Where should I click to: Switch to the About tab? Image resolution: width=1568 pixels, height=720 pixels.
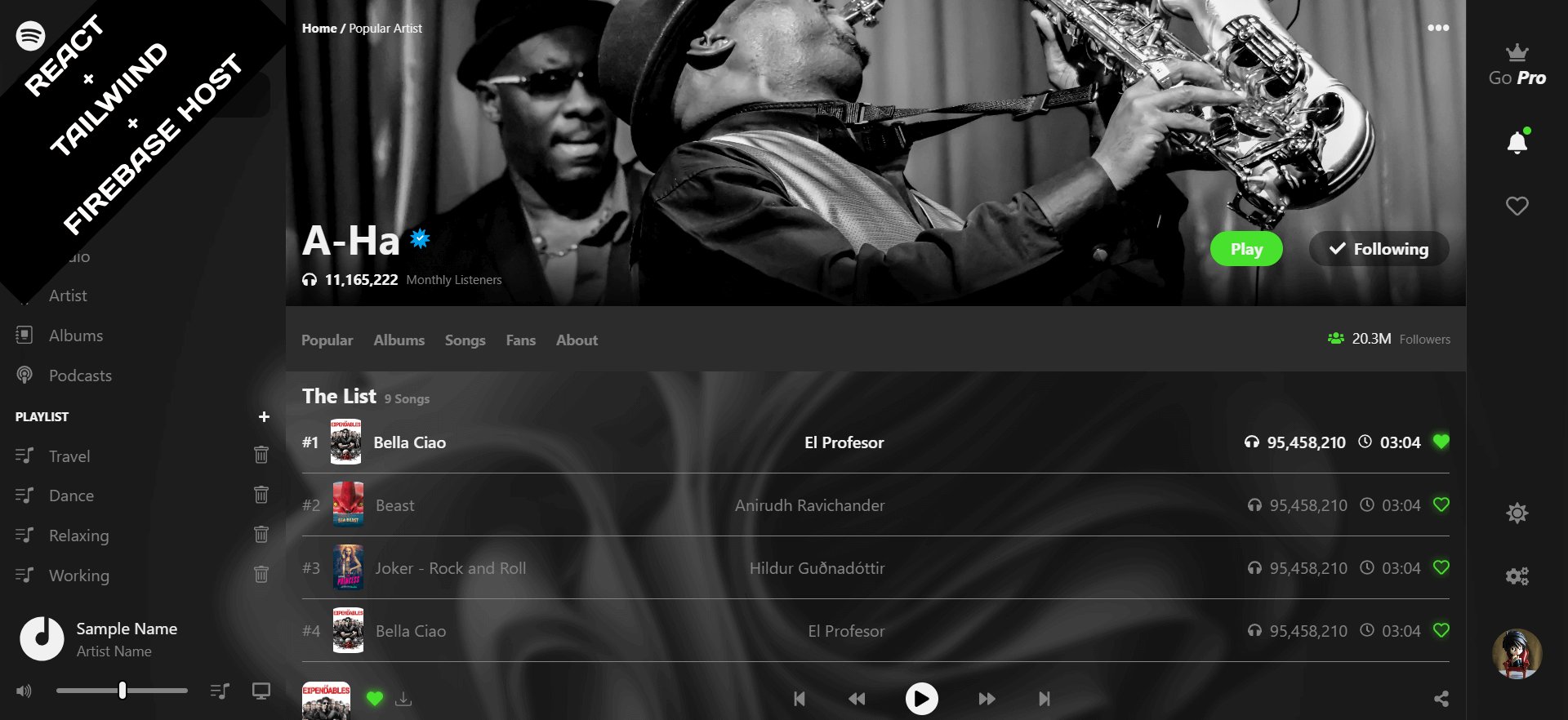click(577, 340)
